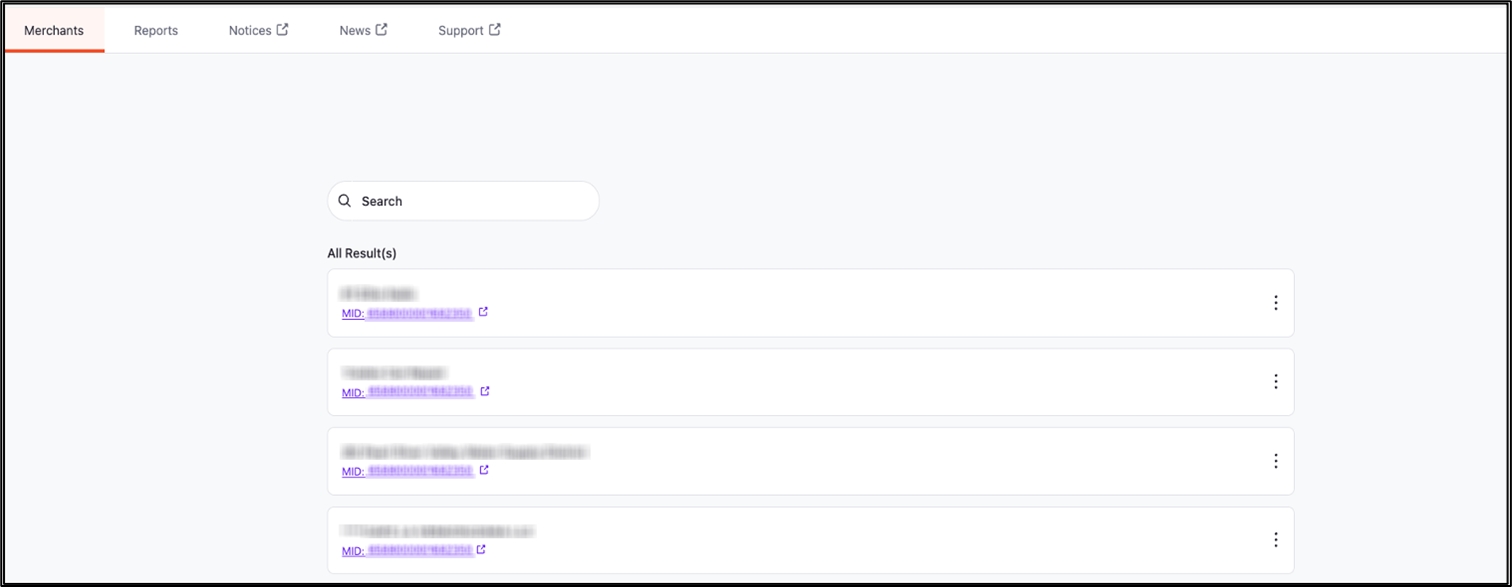Image resolution: width=1512 pixels, height=587 pixels.
Task: Click the third merchant's MID link
Action: pos(407,471)
